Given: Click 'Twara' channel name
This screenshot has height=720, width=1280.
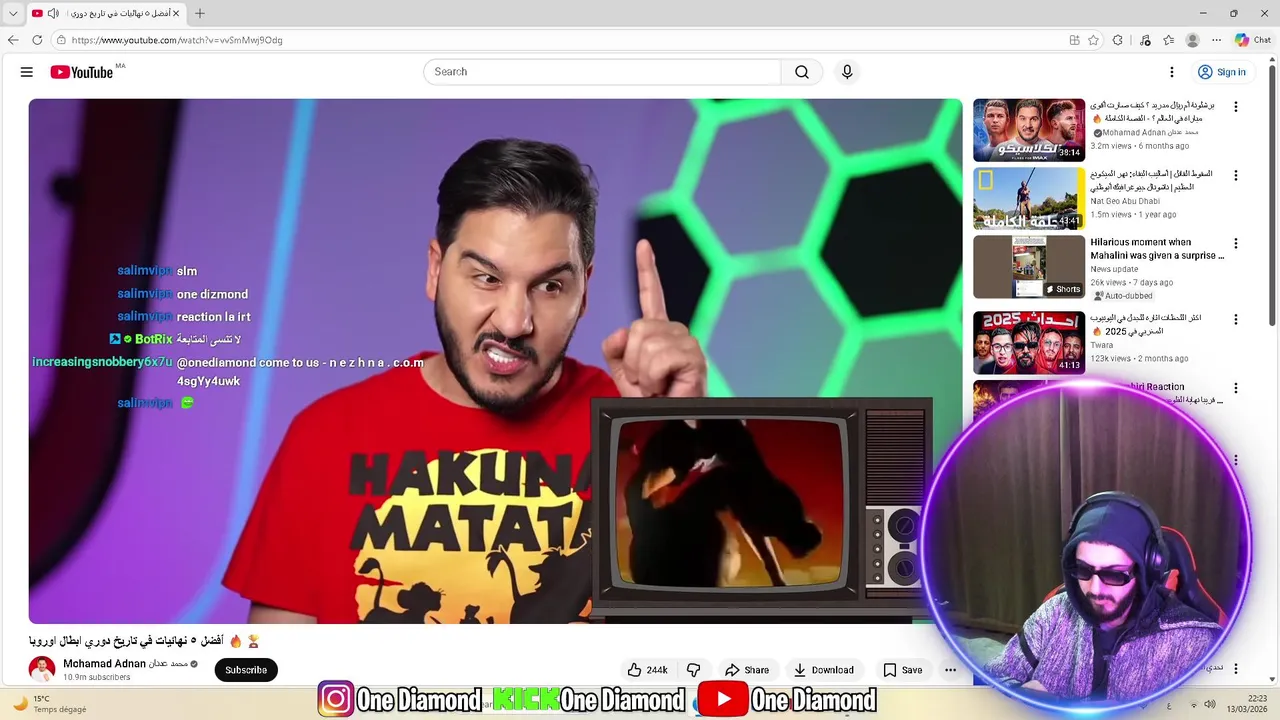Looking at the screenshot, I should [1102, 345].
